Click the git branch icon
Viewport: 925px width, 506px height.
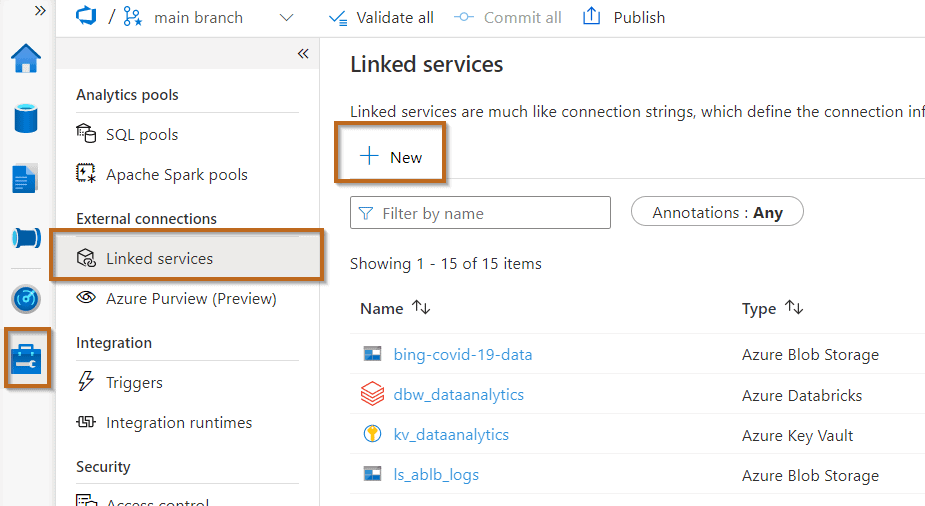click(133, 17)
